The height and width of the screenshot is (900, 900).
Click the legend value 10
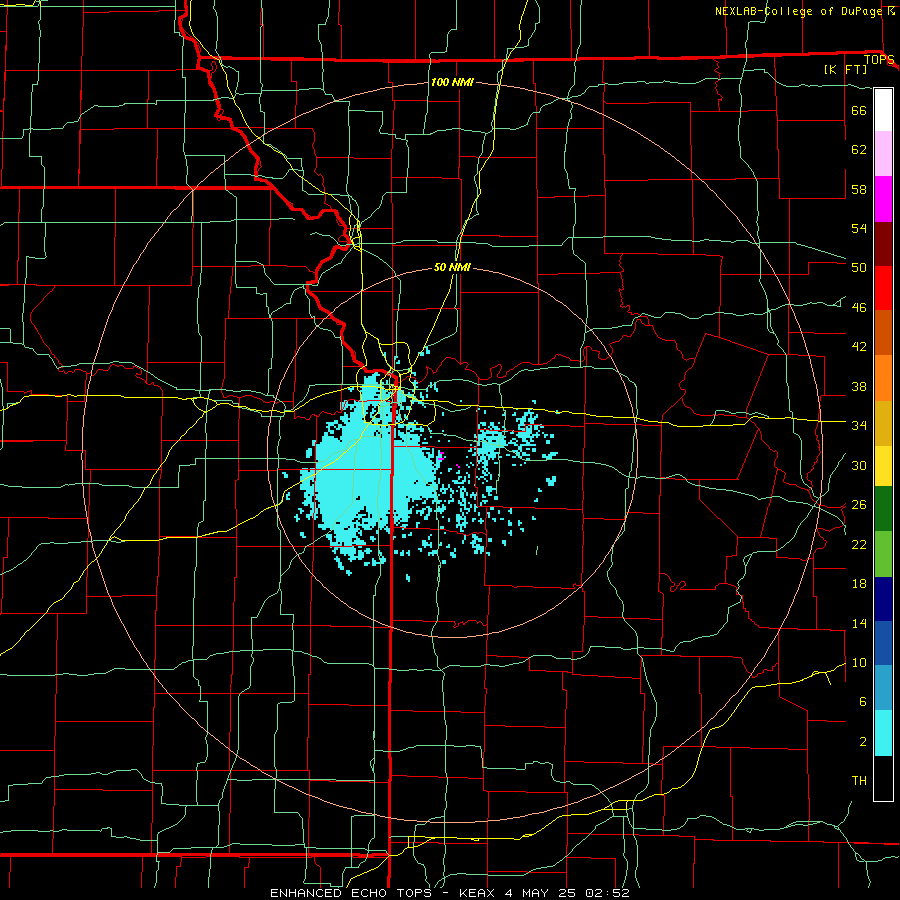point(859,662)
